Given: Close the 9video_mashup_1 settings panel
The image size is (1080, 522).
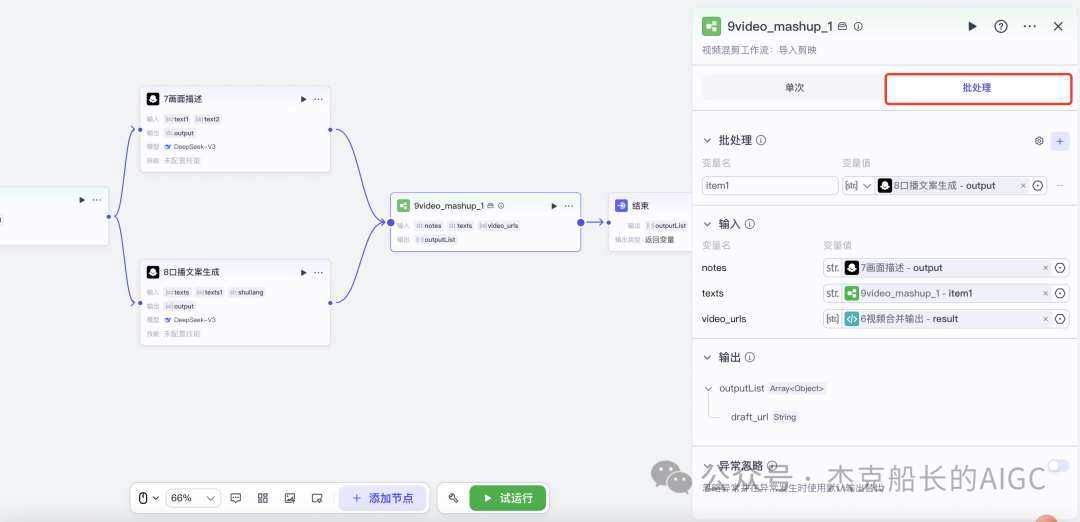Looking at the screenshot, I should (1059, 26).
